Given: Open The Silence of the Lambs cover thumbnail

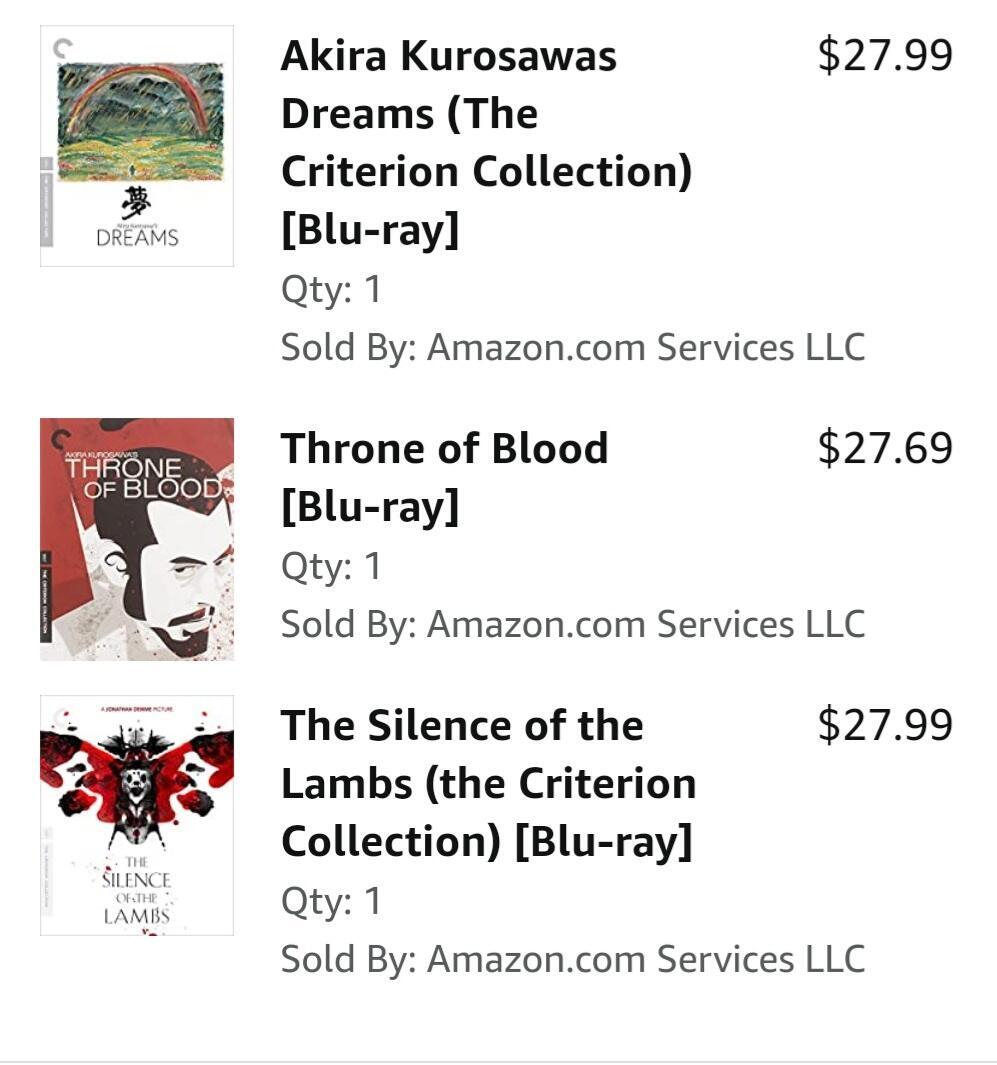Looking at the screenshot, I should (137, 815).
